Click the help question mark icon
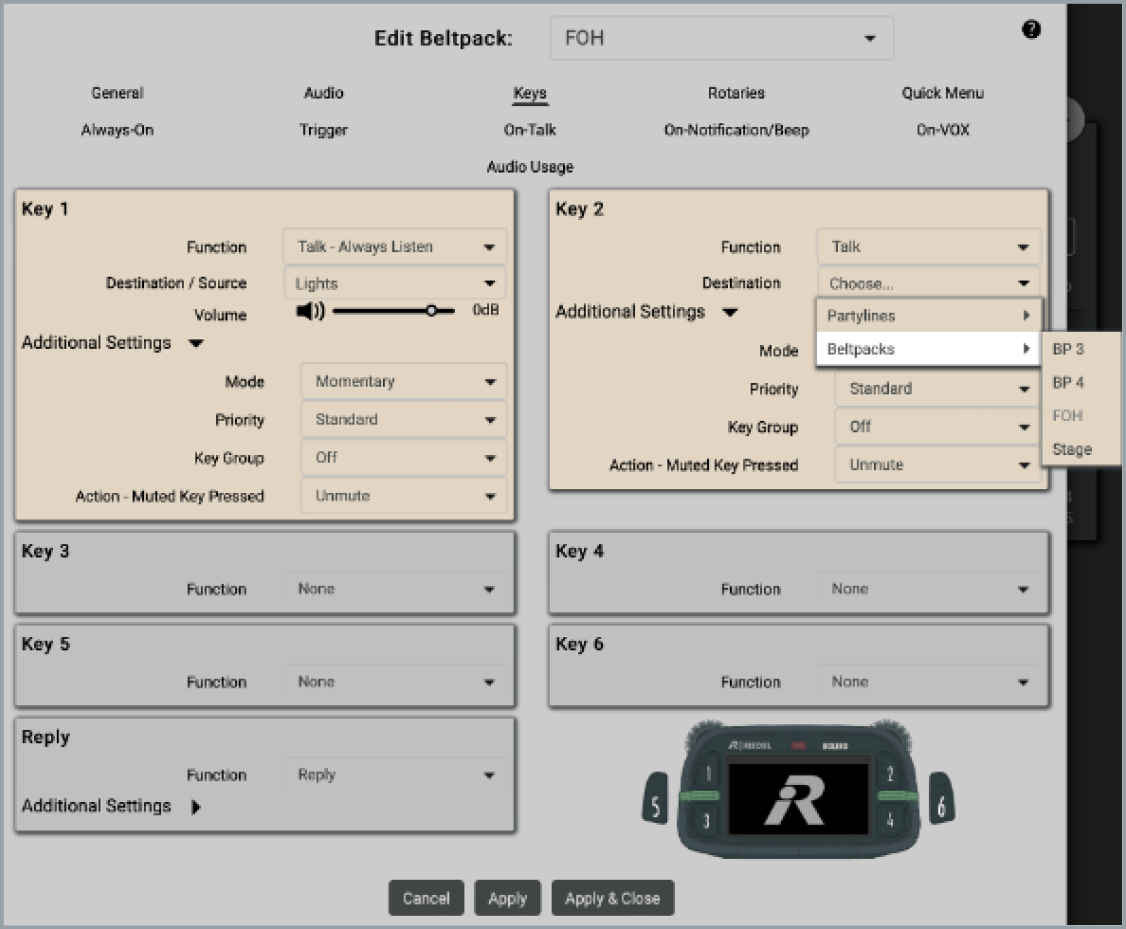 pos(1031,30)
